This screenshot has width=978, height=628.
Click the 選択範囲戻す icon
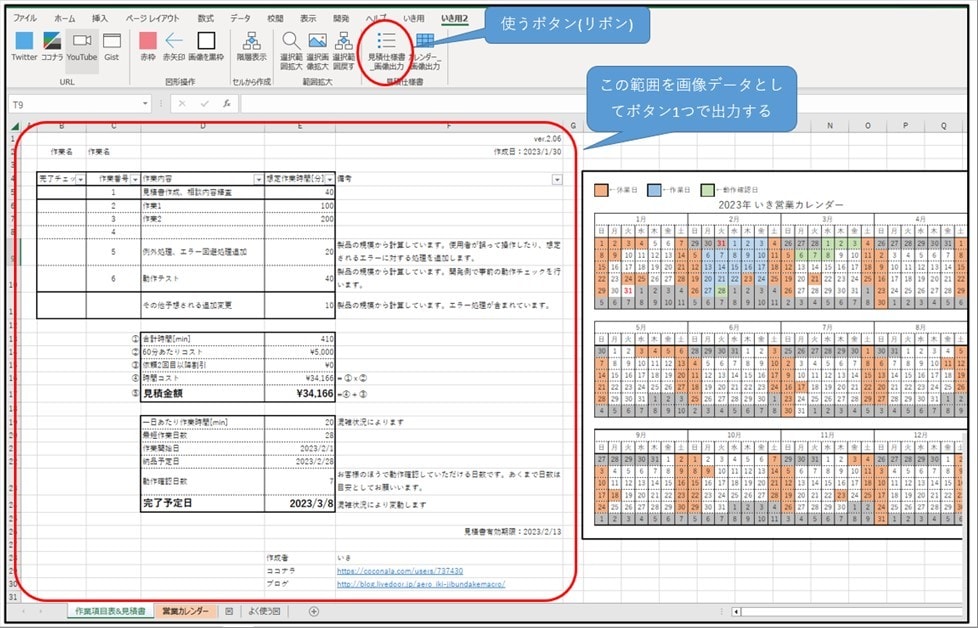(x=343, y=51)
